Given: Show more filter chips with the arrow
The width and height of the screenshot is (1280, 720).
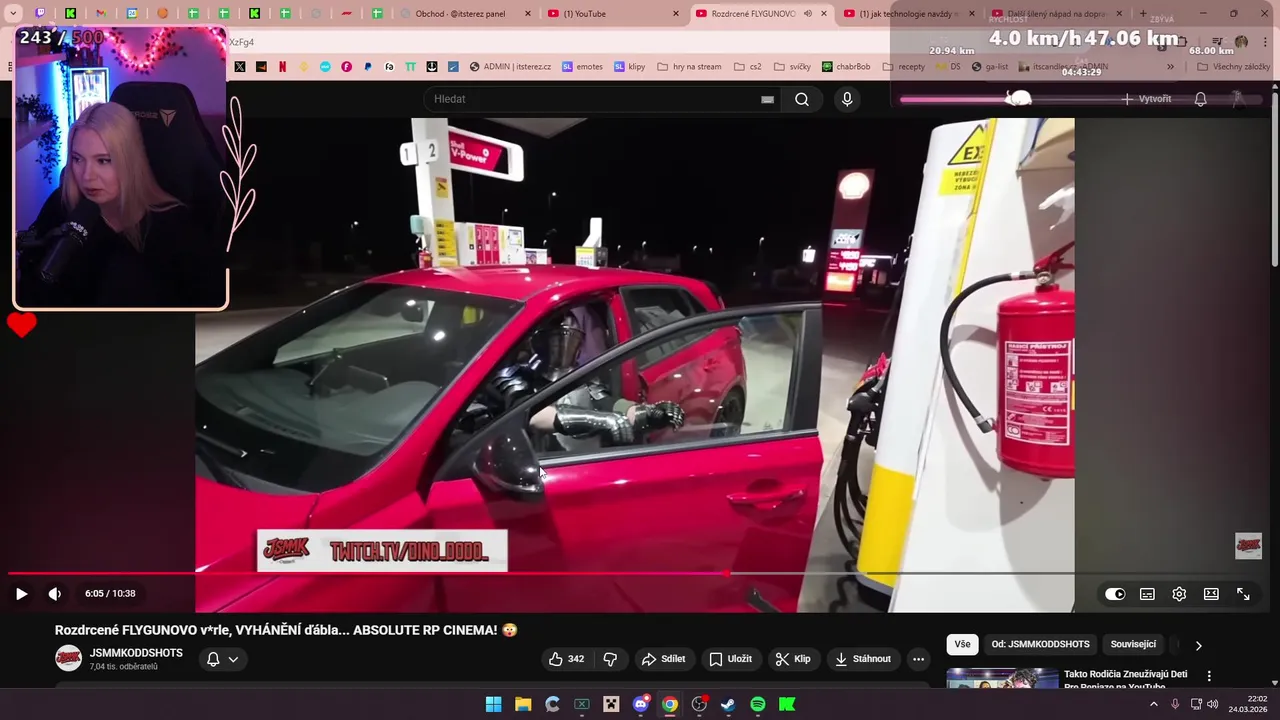Looking at the screenshot, I should (x=1198, y=646).
